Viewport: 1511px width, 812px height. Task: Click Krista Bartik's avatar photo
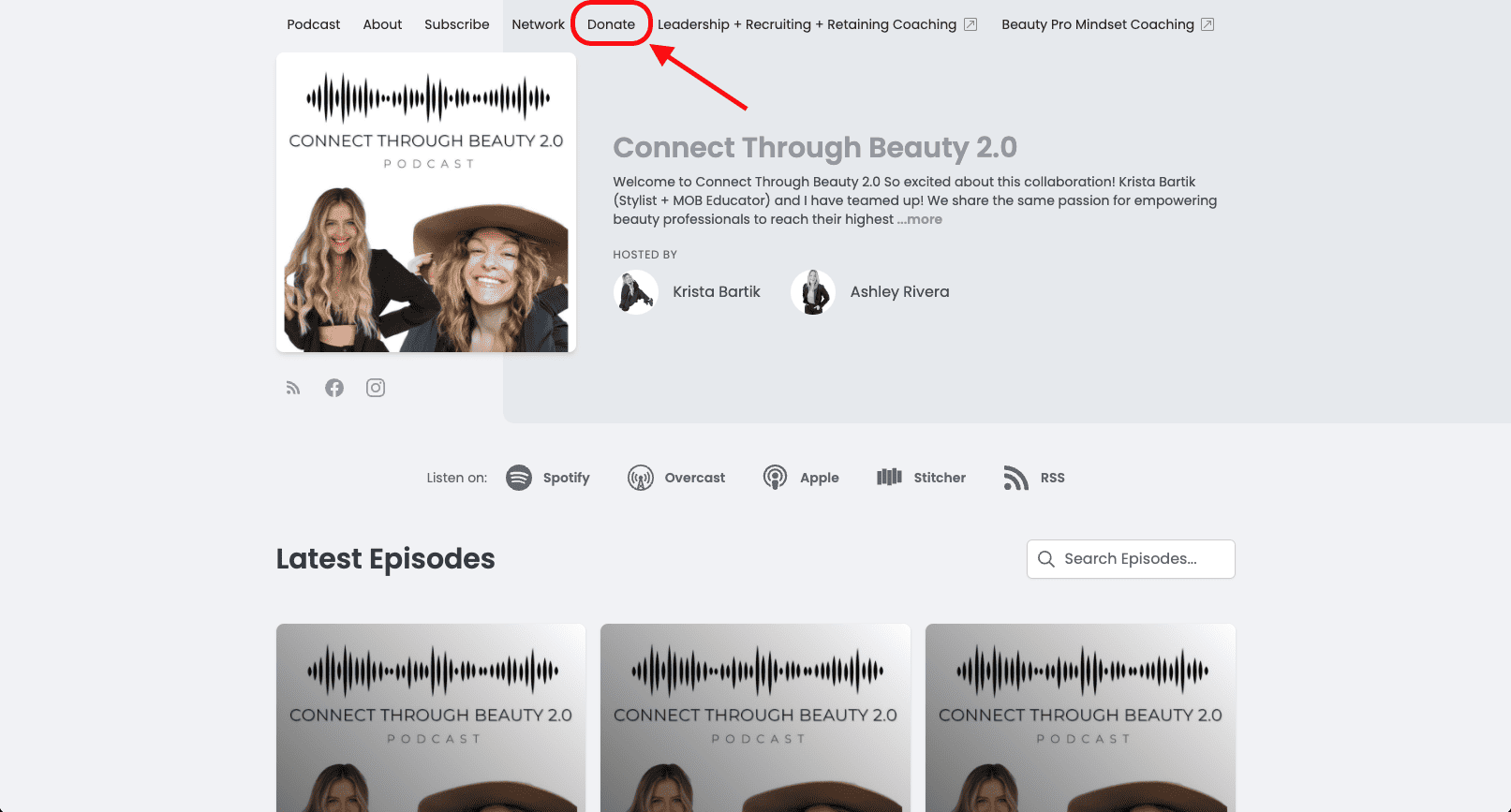(636, 292)
